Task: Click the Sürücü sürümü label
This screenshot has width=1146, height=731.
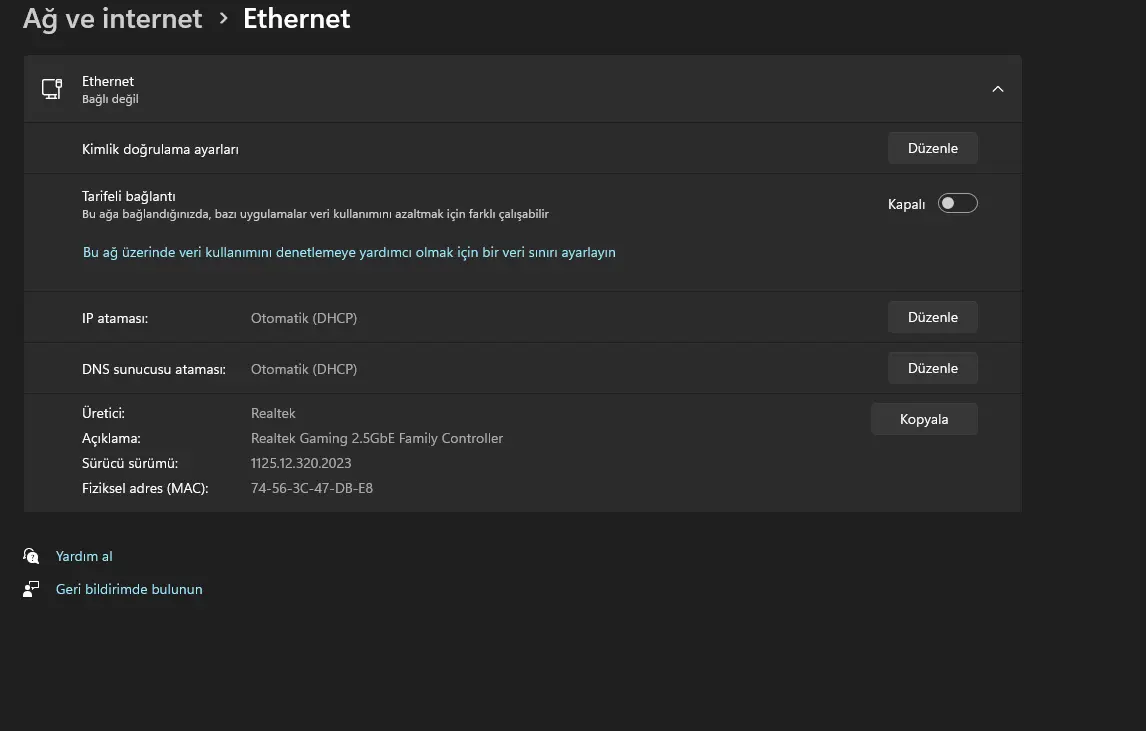Action: pos(130,463)
